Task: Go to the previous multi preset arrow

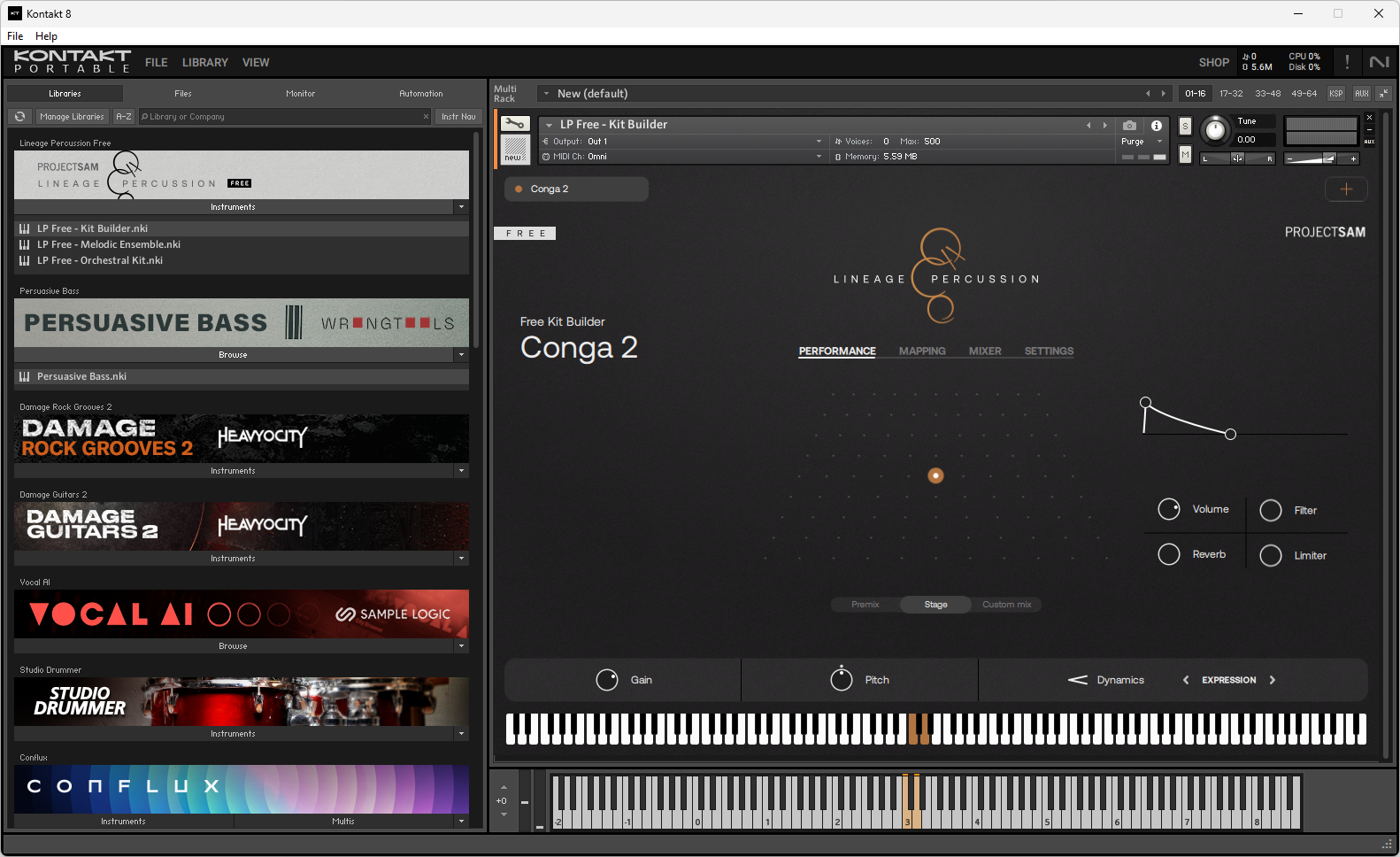Action: point(1148,93)
